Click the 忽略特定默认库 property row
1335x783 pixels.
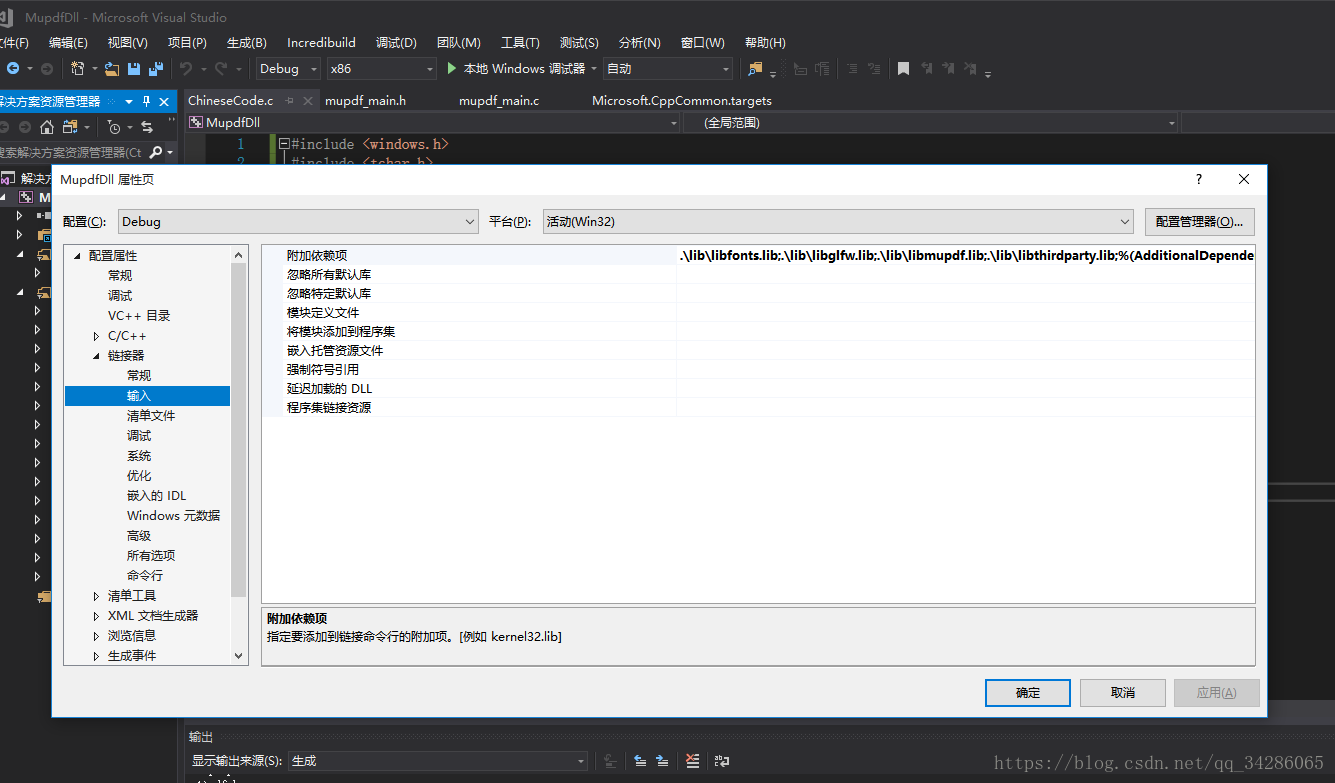pos(758,294)
